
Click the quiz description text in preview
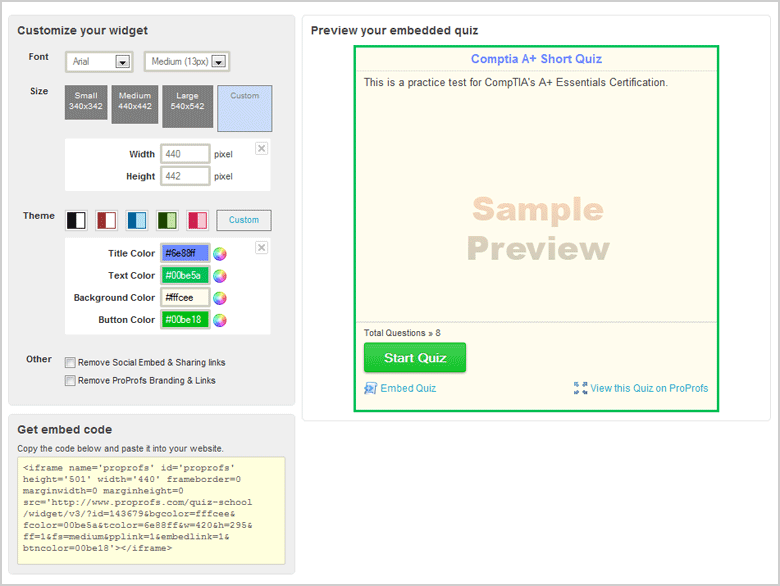[515, 83]
